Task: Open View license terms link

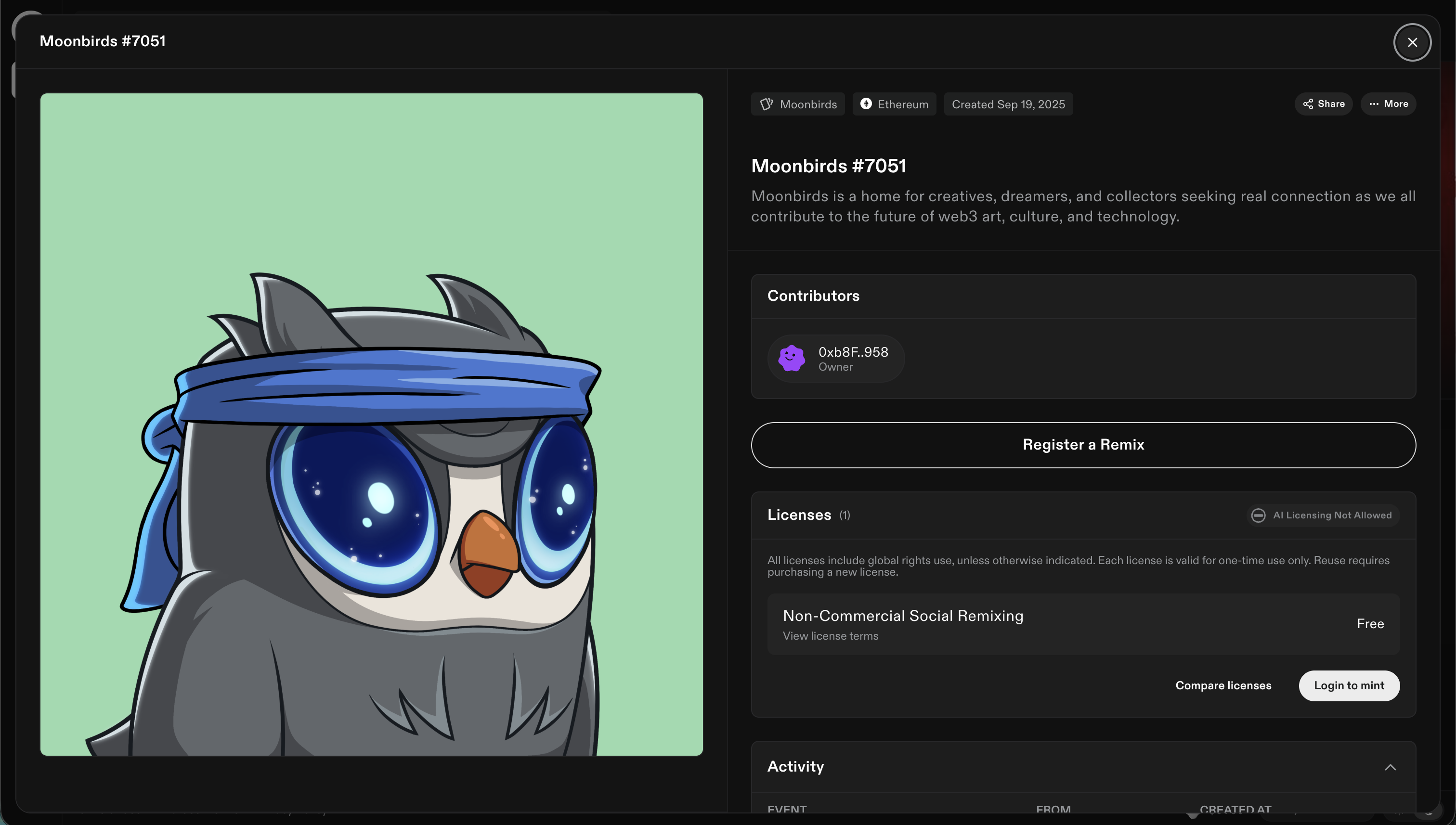Action: pos(830,636)
